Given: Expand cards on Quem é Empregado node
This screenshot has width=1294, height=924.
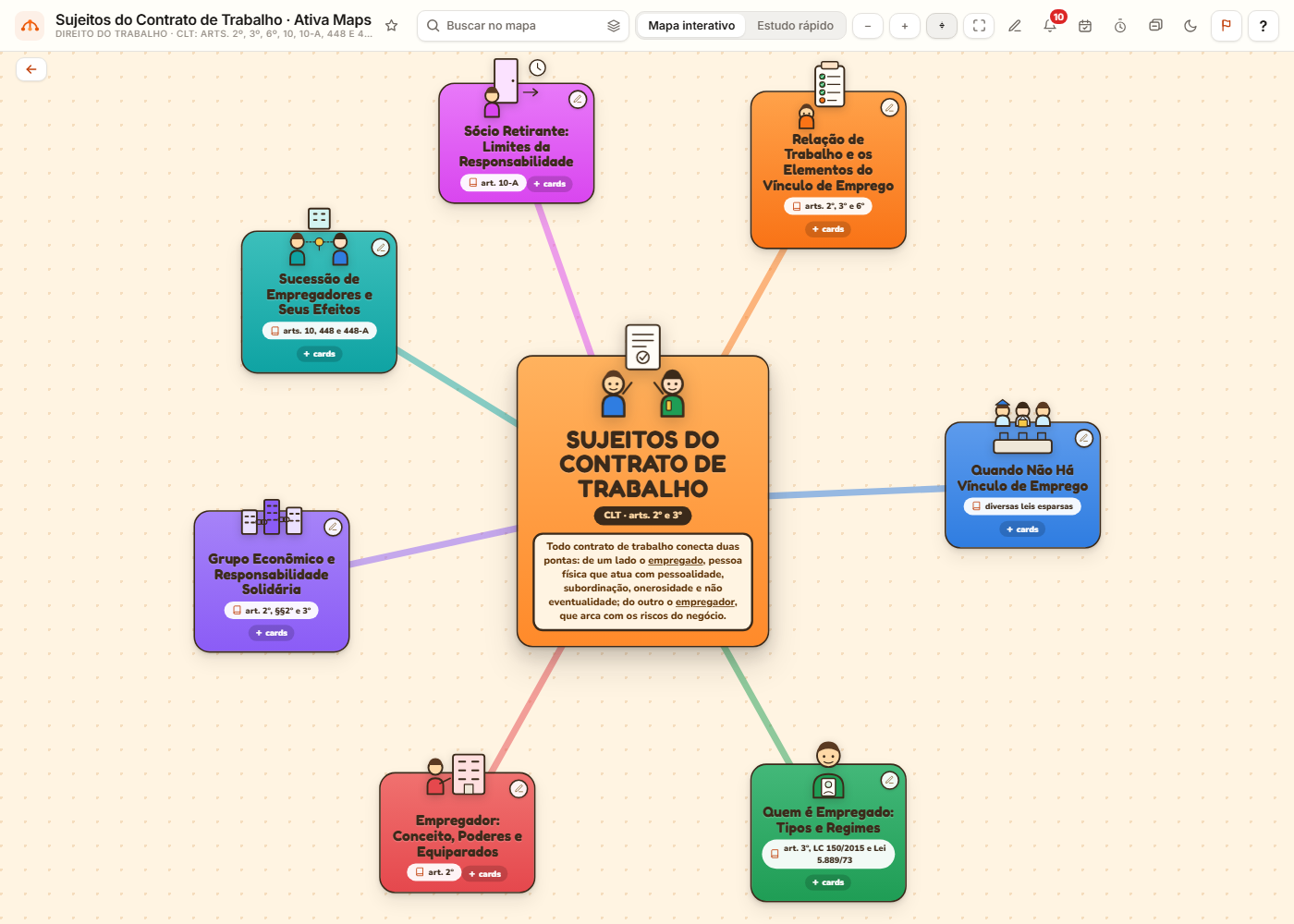Looking at the screenshot, I should 828,882.
